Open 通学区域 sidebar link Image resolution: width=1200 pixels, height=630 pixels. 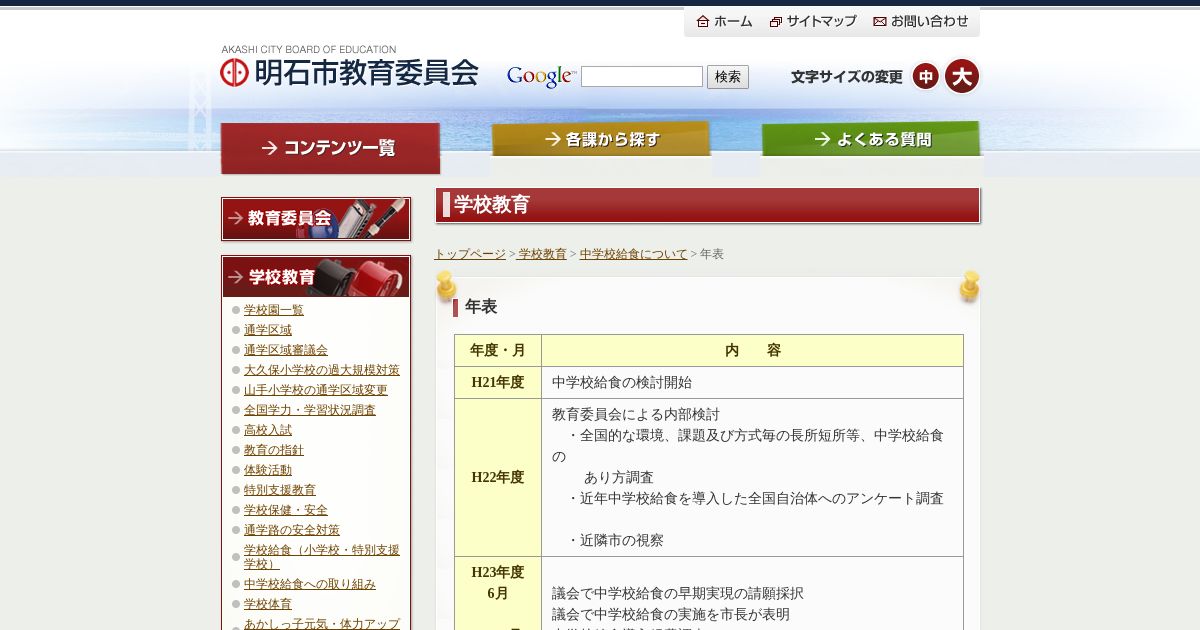coord(268,330)
